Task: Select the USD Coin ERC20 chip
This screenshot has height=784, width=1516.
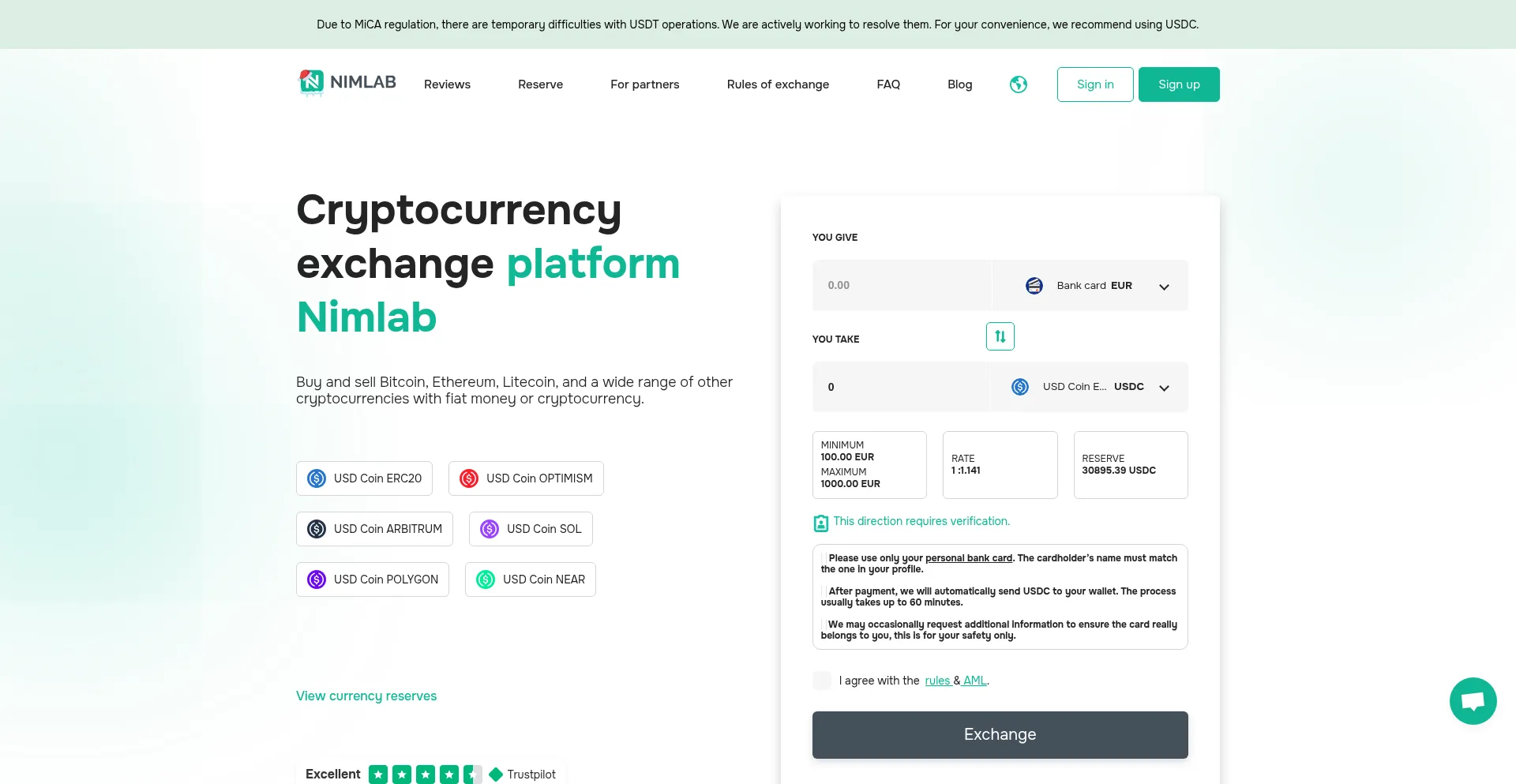Action: [364, 478]
